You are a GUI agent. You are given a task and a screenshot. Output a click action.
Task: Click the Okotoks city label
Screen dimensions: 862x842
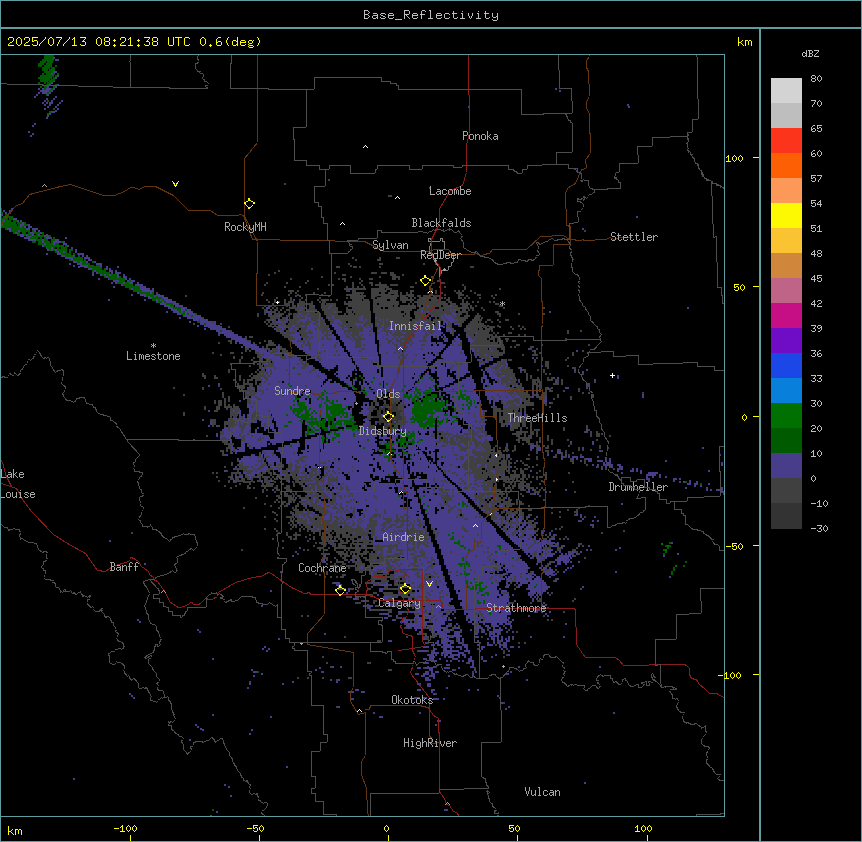tap(412, 700)
